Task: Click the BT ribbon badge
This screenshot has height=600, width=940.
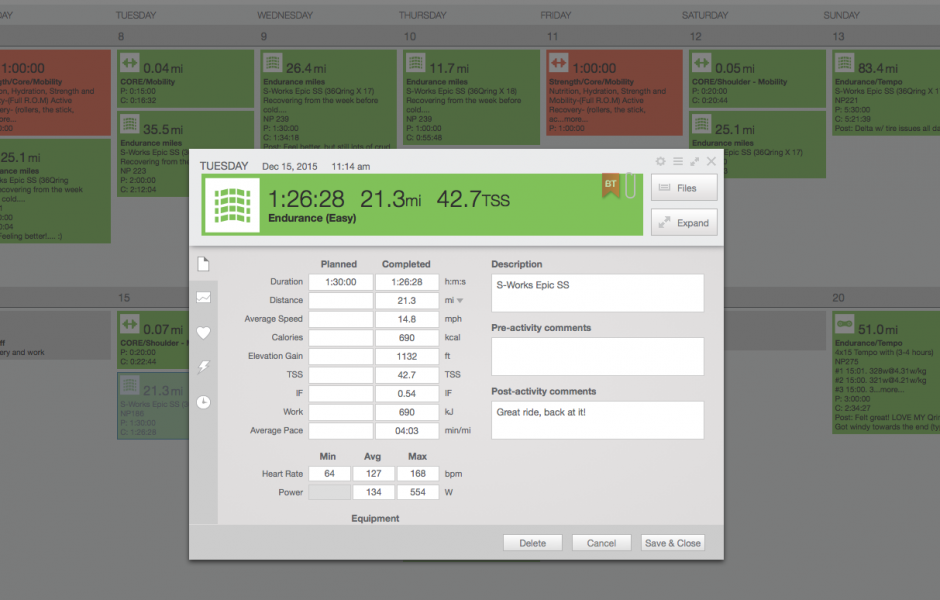Action: click(609, 185)
